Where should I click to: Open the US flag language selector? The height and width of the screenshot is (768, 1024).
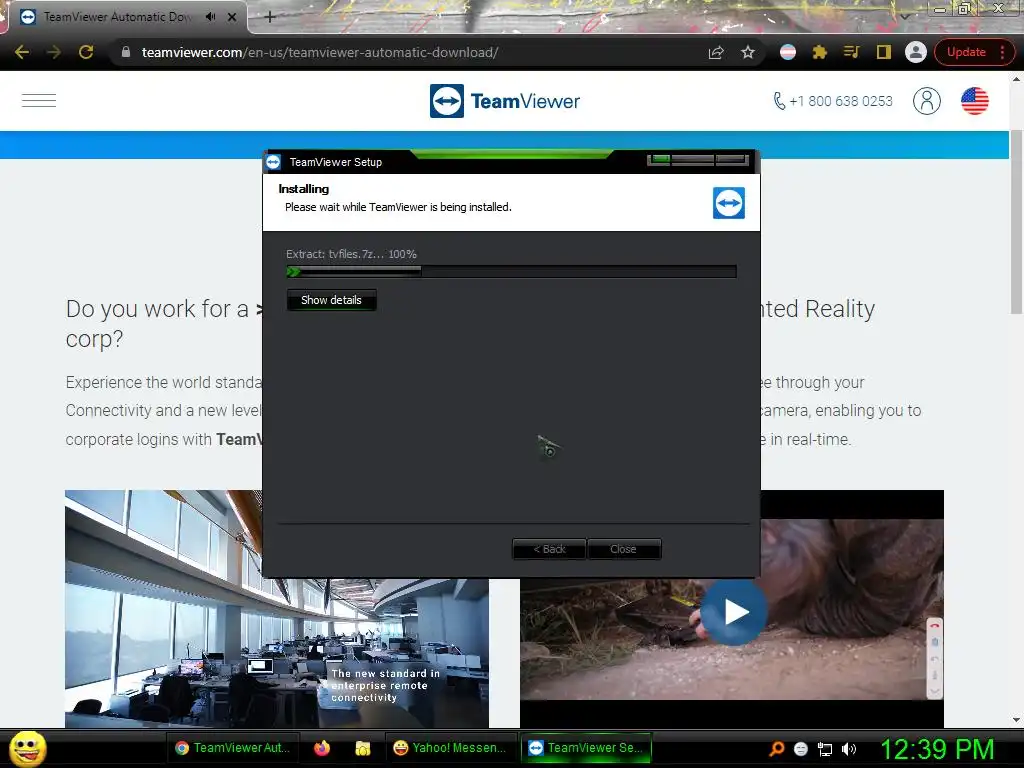974,101
